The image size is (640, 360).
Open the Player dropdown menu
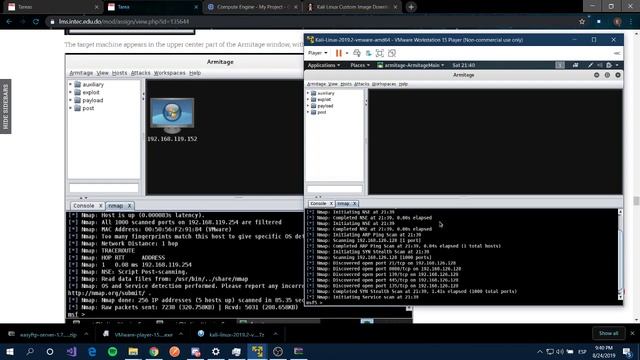[318, 53]
